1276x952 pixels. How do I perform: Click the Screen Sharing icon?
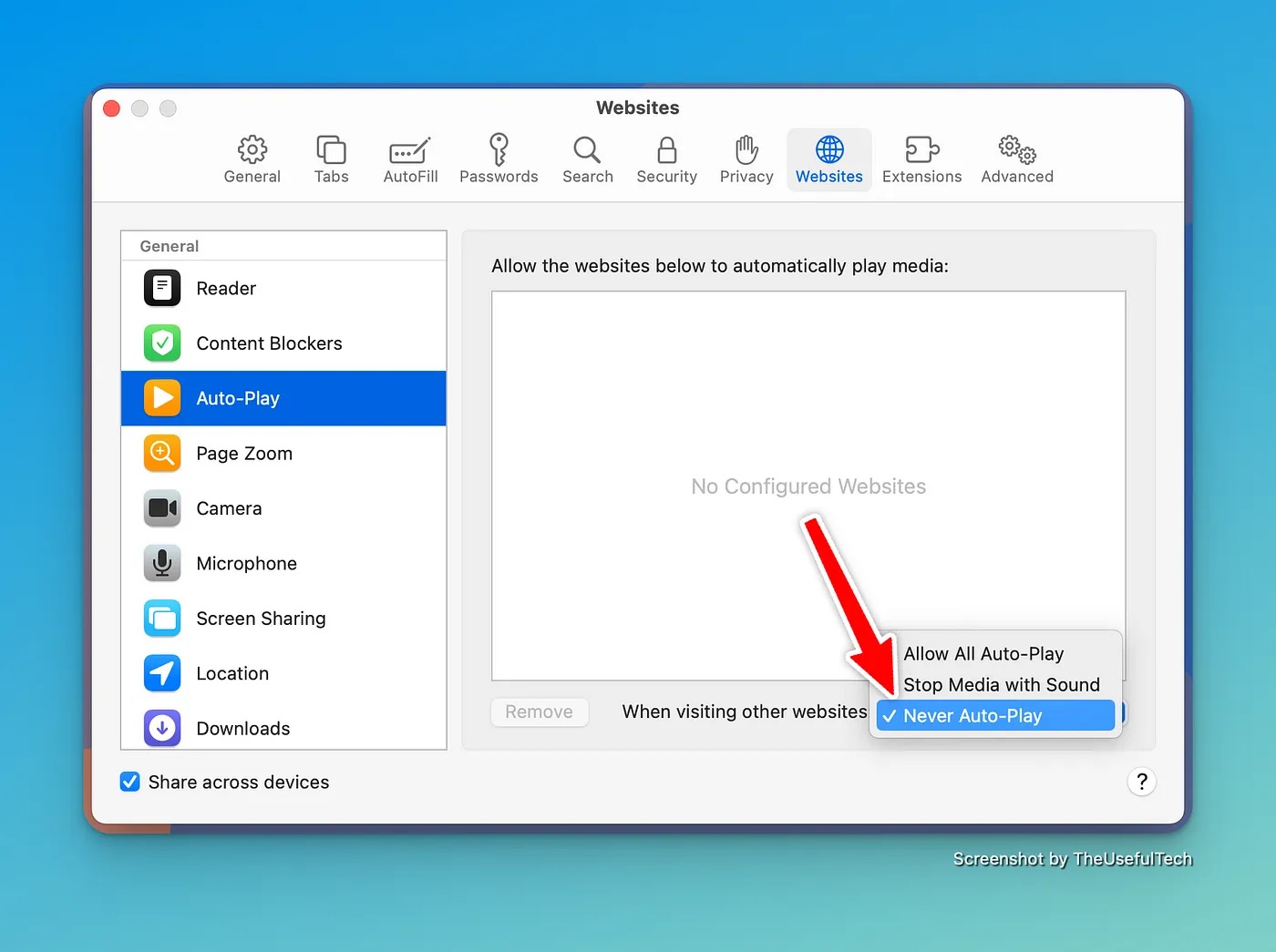point(162,619)
